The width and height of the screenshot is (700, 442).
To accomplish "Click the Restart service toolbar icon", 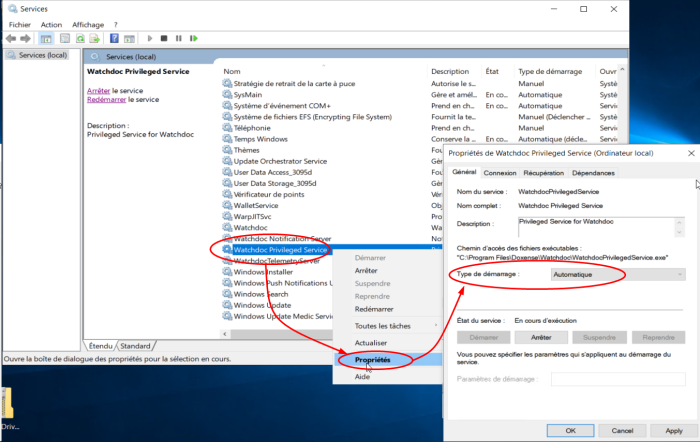I will (x=193, y=38).
